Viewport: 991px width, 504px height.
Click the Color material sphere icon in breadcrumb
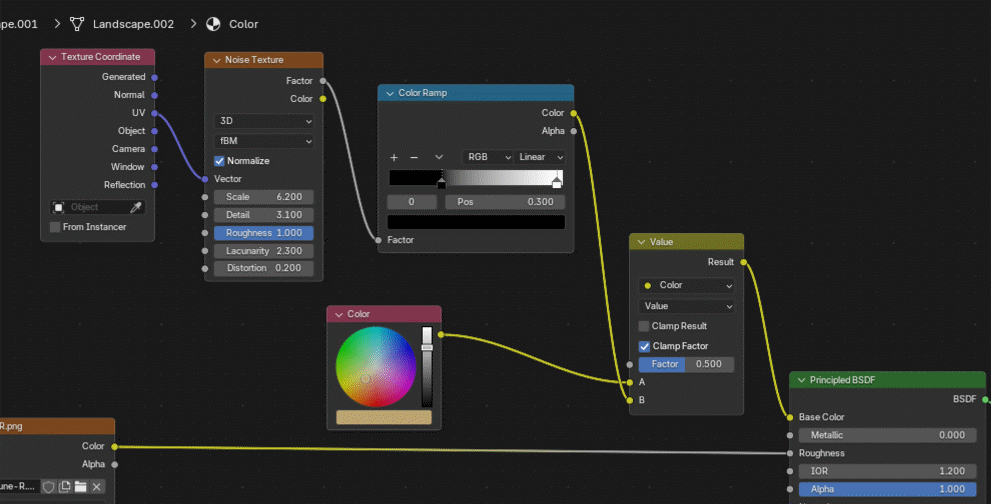pos(214,24)
